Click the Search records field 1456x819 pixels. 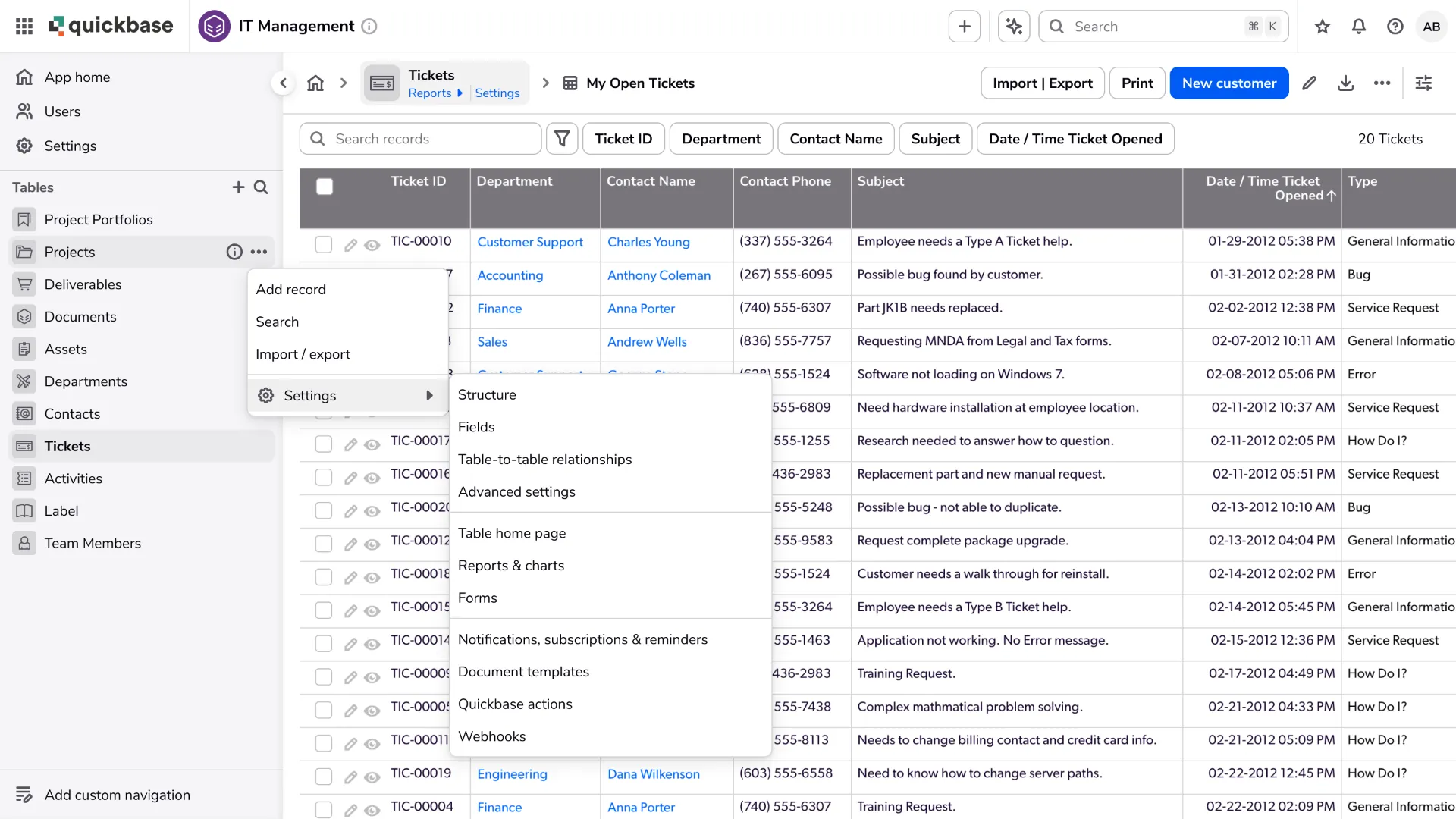click(x=421, y=139)
